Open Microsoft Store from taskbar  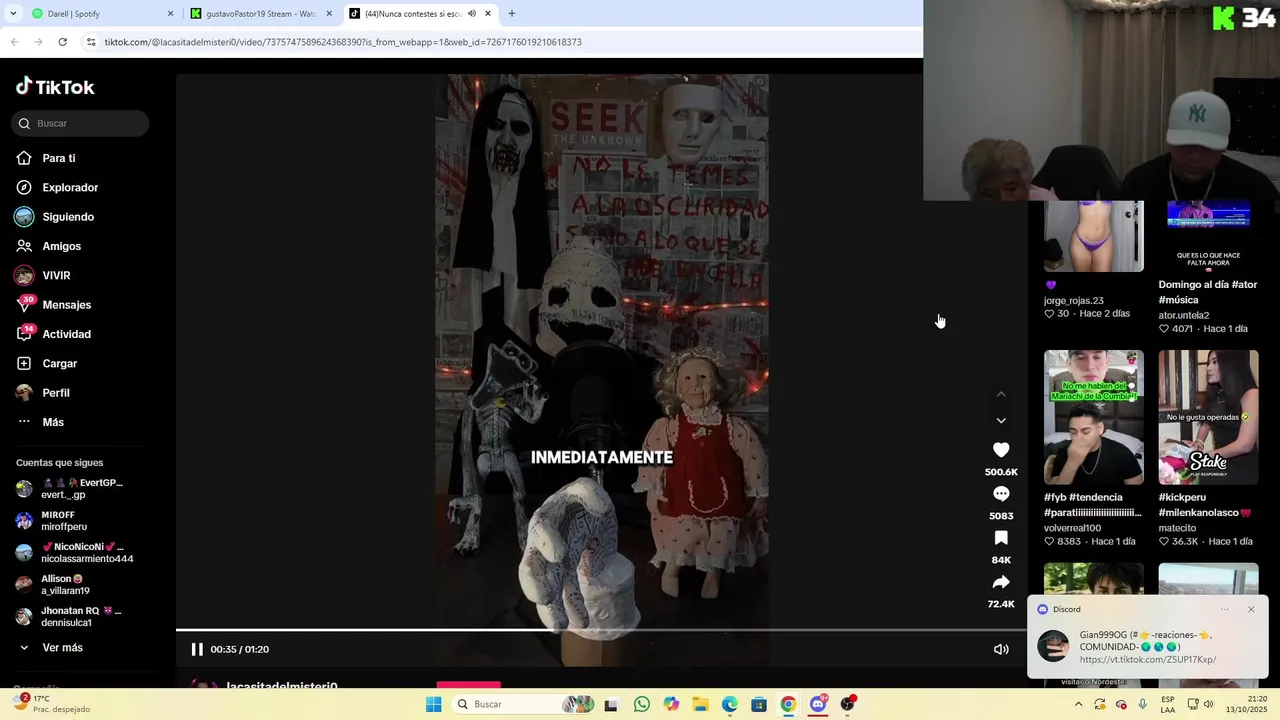click(x=759, y=704)
